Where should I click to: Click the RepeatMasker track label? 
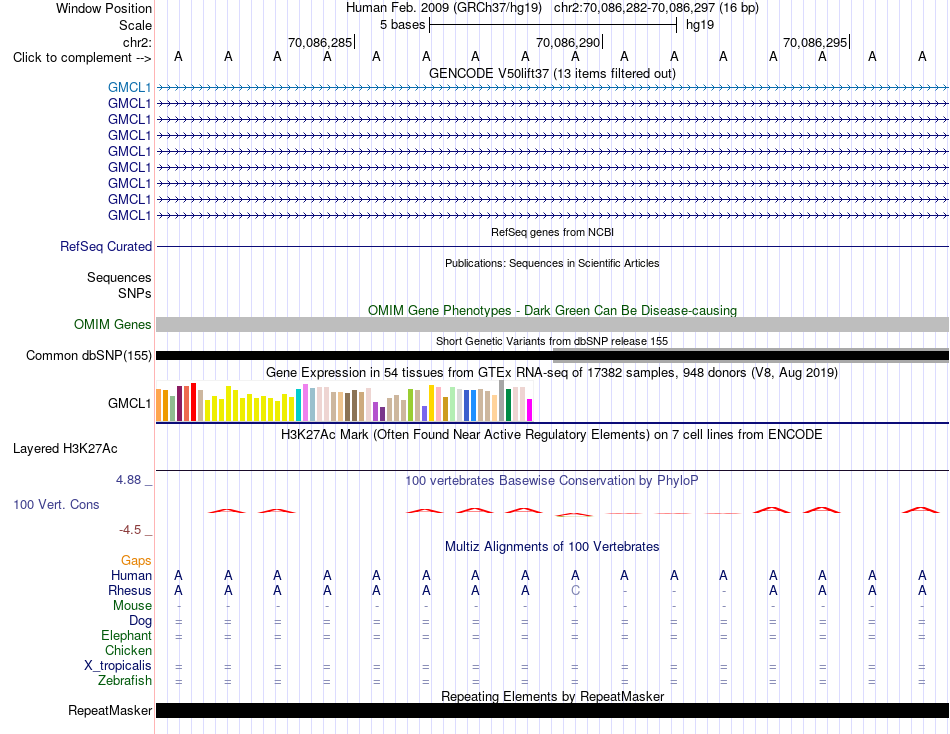click(110, 710)
